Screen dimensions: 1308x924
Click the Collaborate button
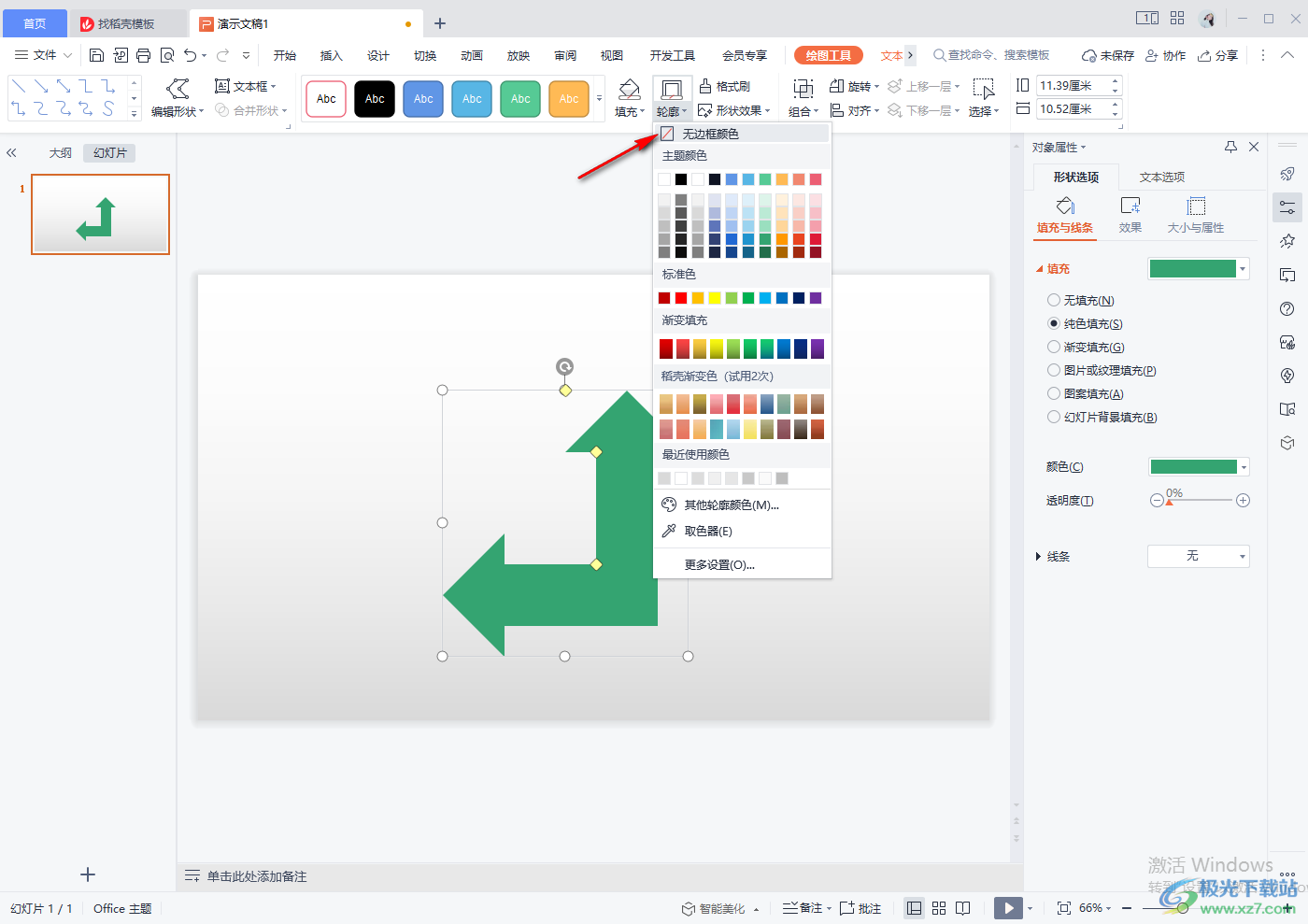click(1166, 55)
